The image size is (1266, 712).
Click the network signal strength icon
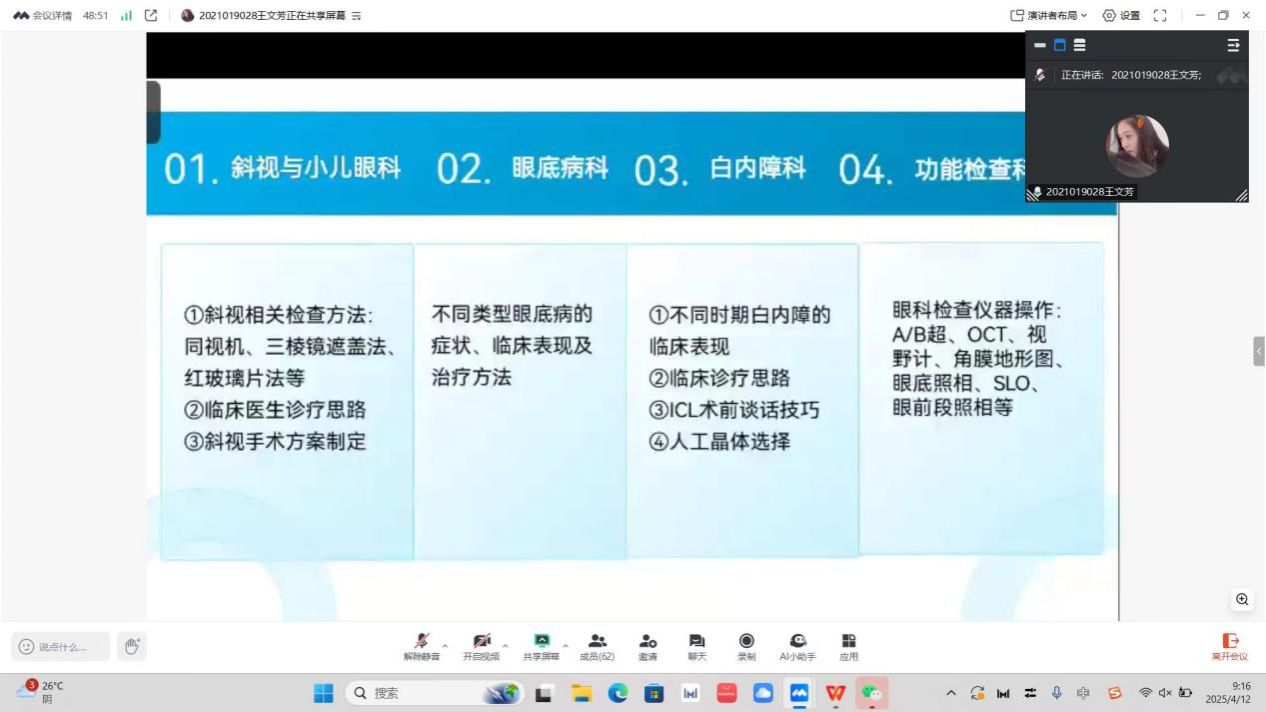pyautogui.click(x=126, y=15)
